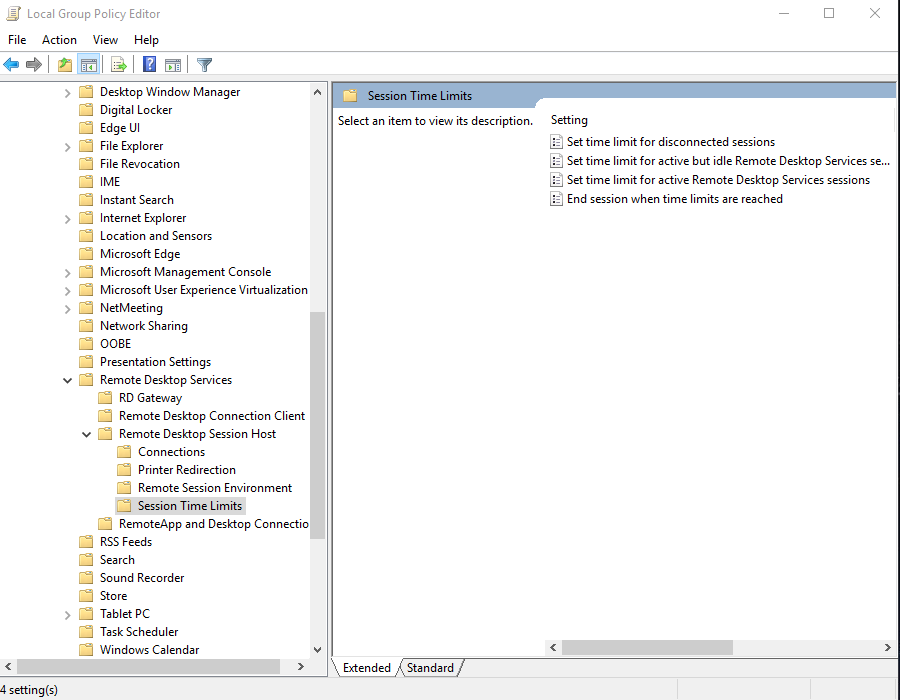The height and width of the screenshot is (700, 900).
Task: Select 'Set time limit for active Remote Desktop Services sessions'
Action: click(719, 180)
